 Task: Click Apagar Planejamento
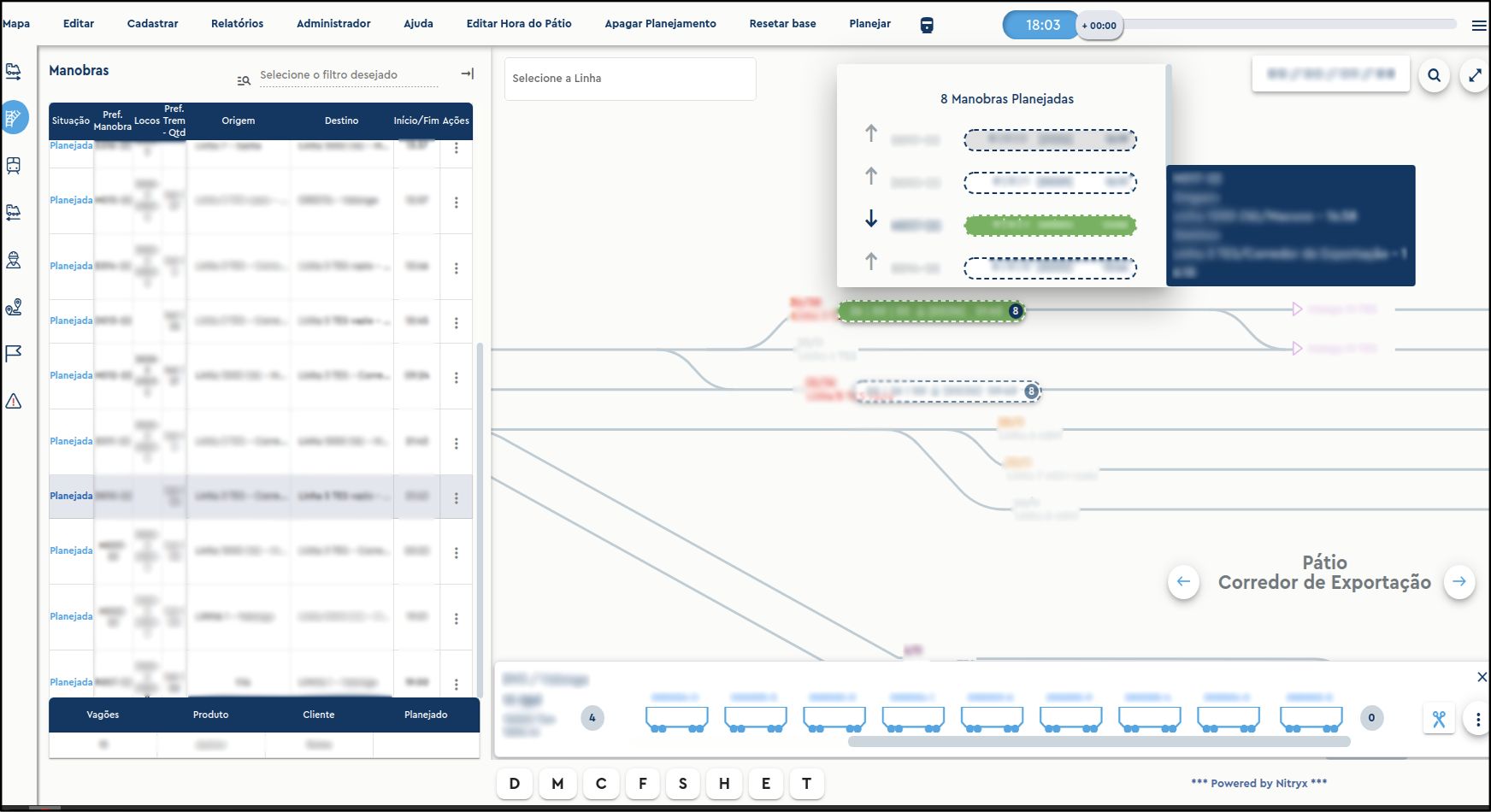(660, 24)
